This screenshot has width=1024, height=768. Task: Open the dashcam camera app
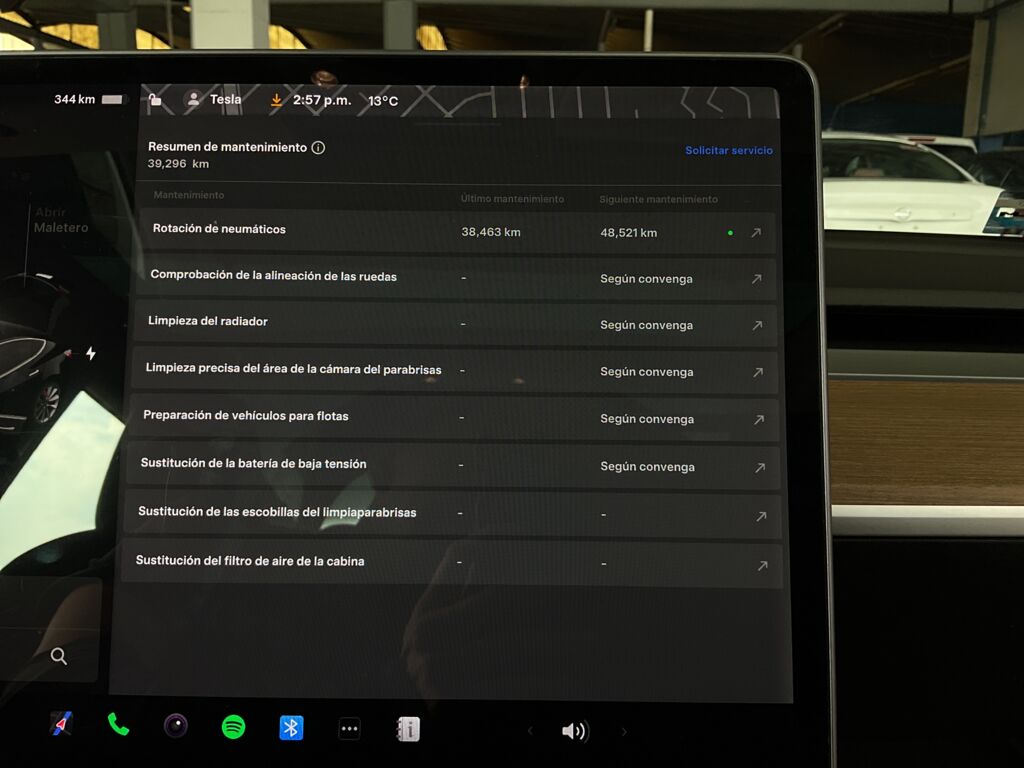176,726
